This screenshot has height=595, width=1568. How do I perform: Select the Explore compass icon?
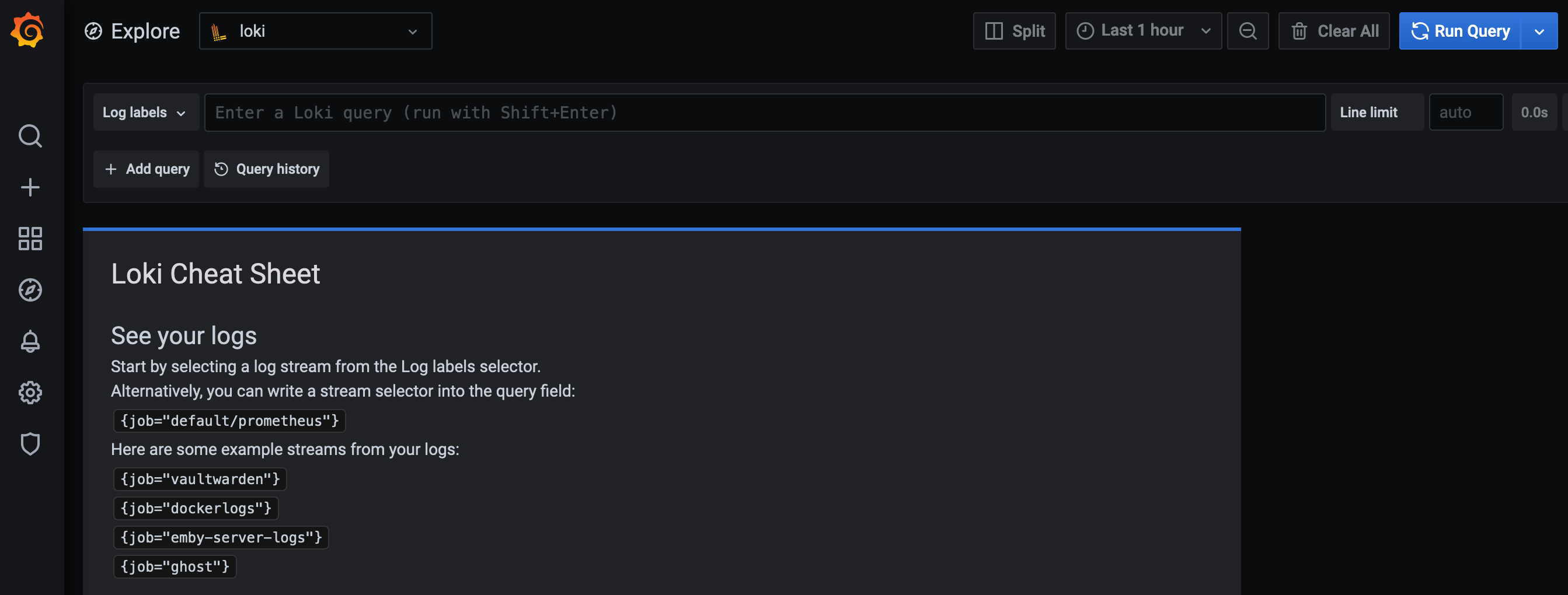(29, 290)
